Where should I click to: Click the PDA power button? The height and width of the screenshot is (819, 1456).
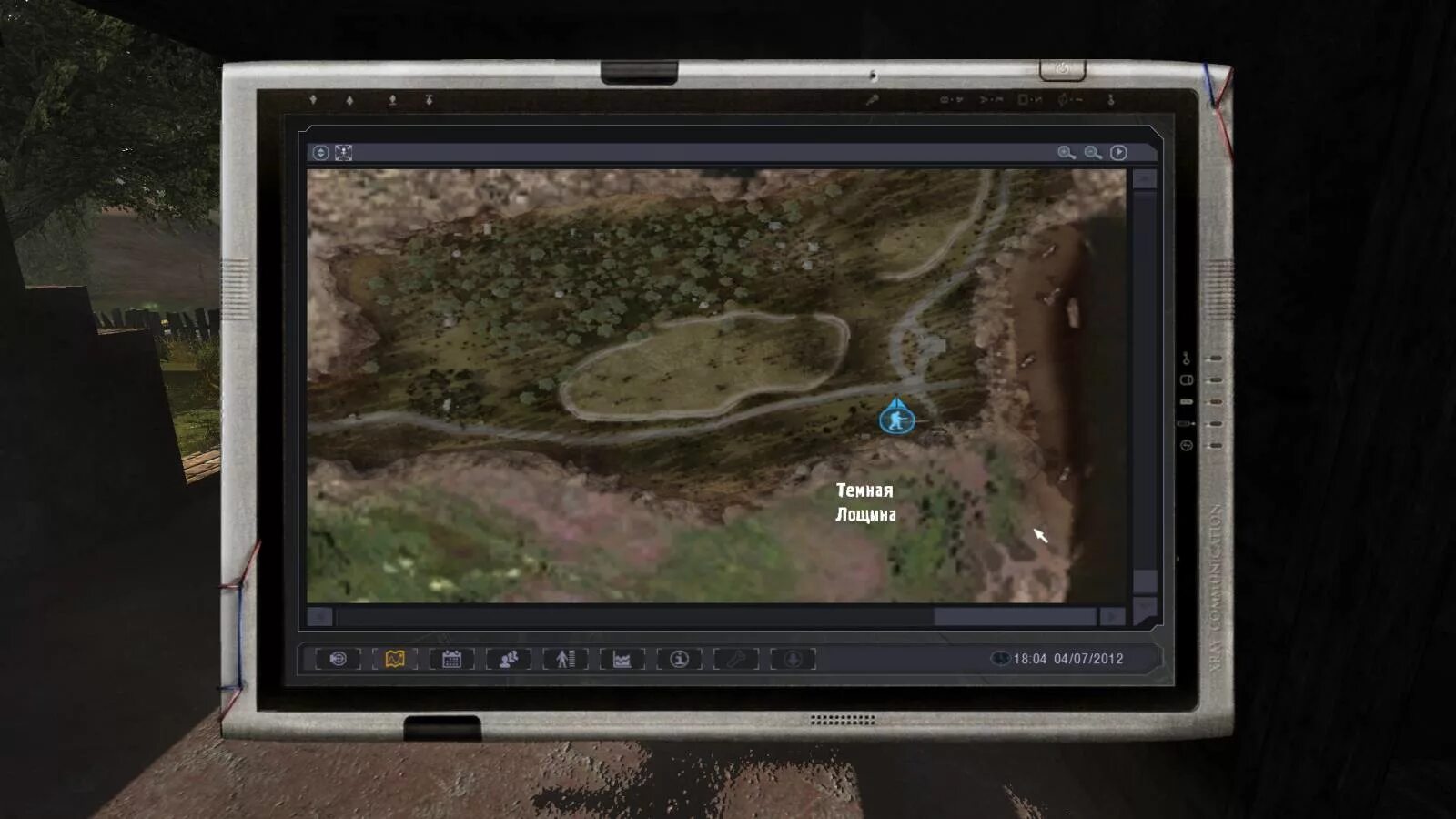pyautogui.click(x=1062, y=69)
